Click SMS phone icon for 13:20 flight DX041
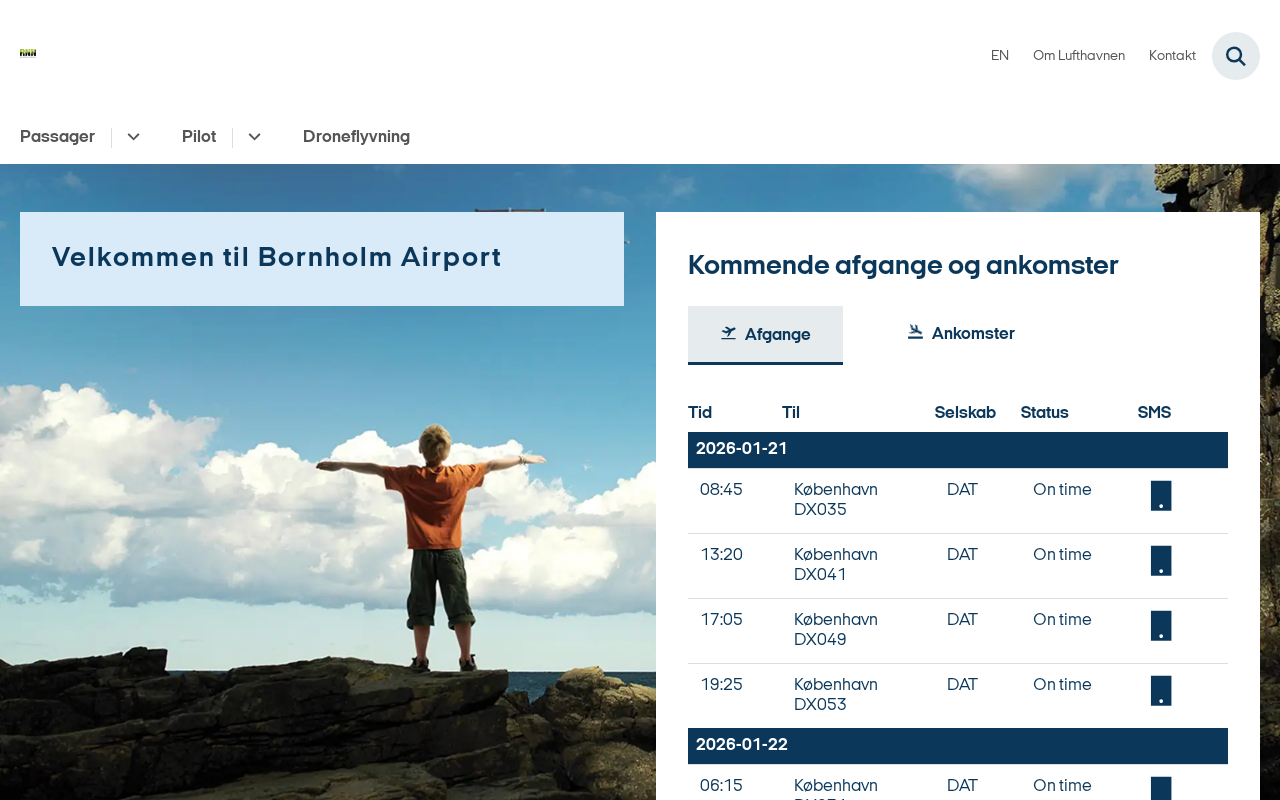 click(1161, 561)
